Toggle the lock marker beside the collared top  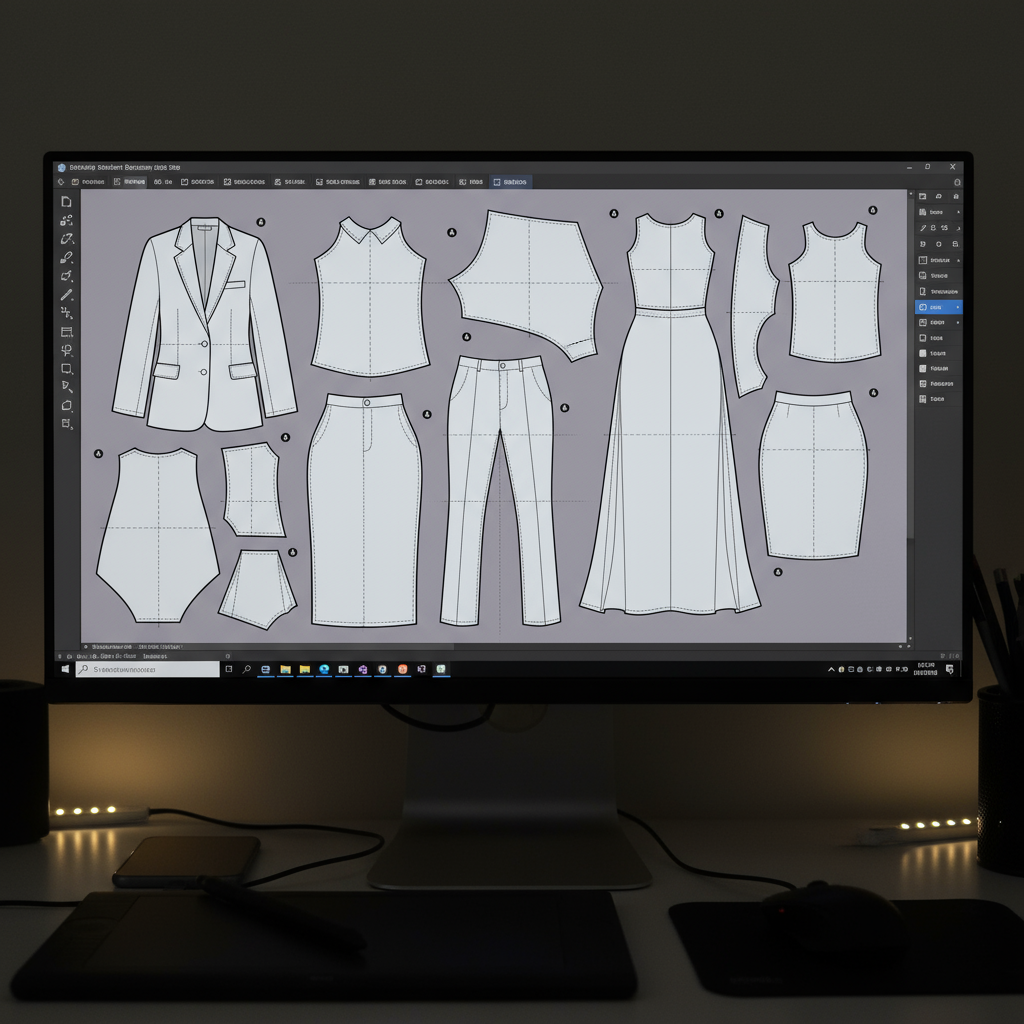[452, 232]
